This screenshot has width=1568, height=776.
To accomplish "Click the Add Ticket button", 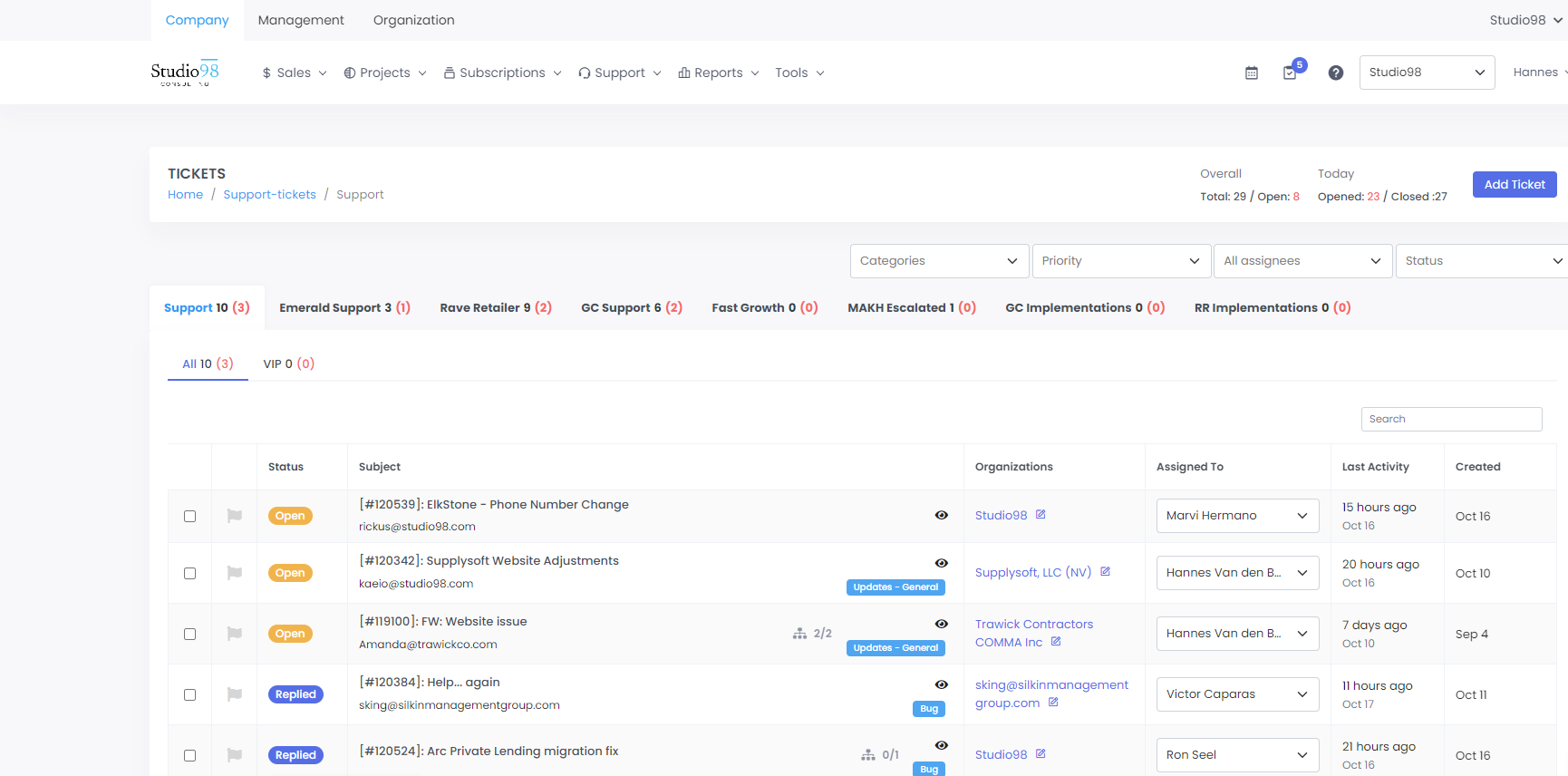I will click(x=1514, y=184).
